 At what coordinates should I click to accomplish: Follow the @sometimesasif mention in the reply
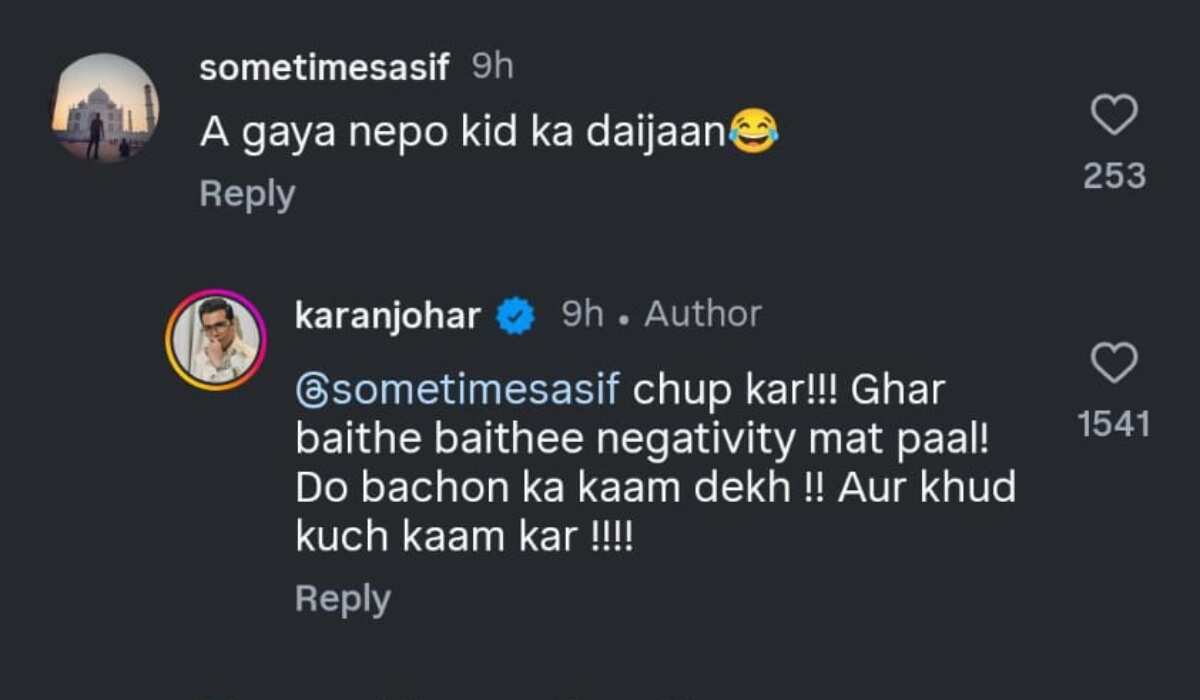[458, 390]
